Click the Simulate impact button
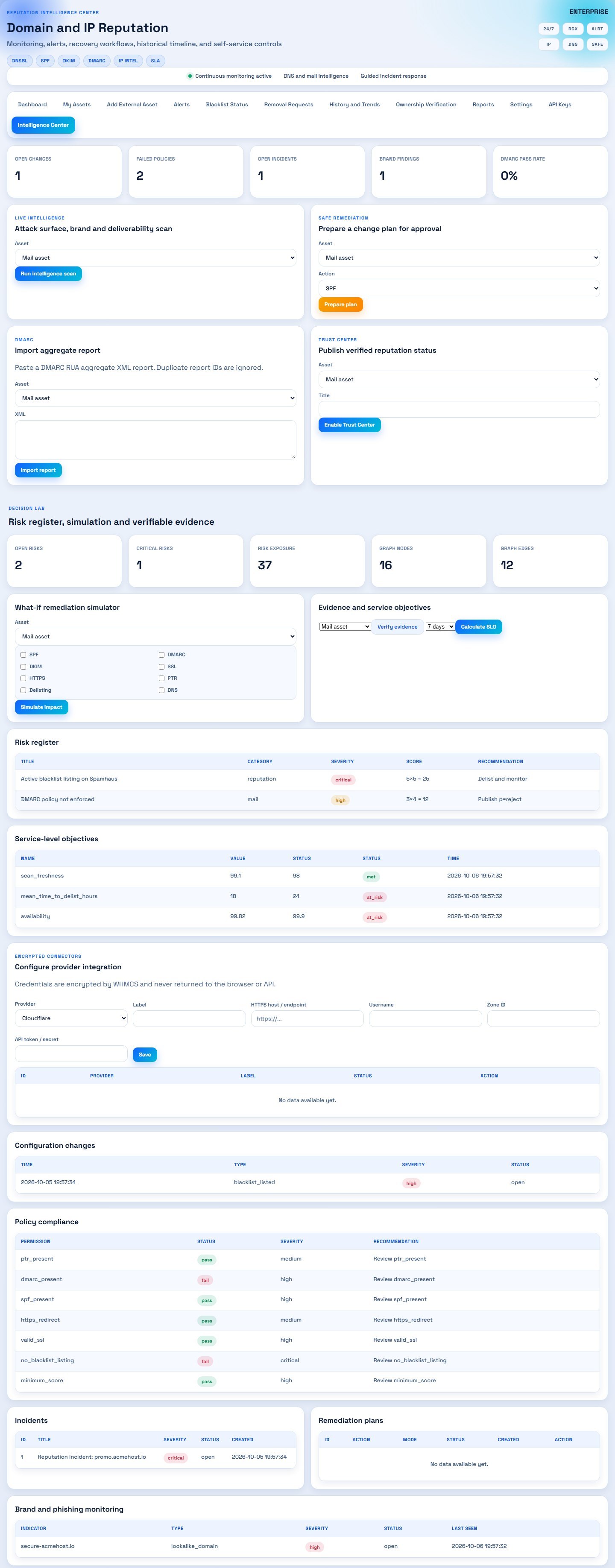This screenshot has height=1568, width=615. 41,707
